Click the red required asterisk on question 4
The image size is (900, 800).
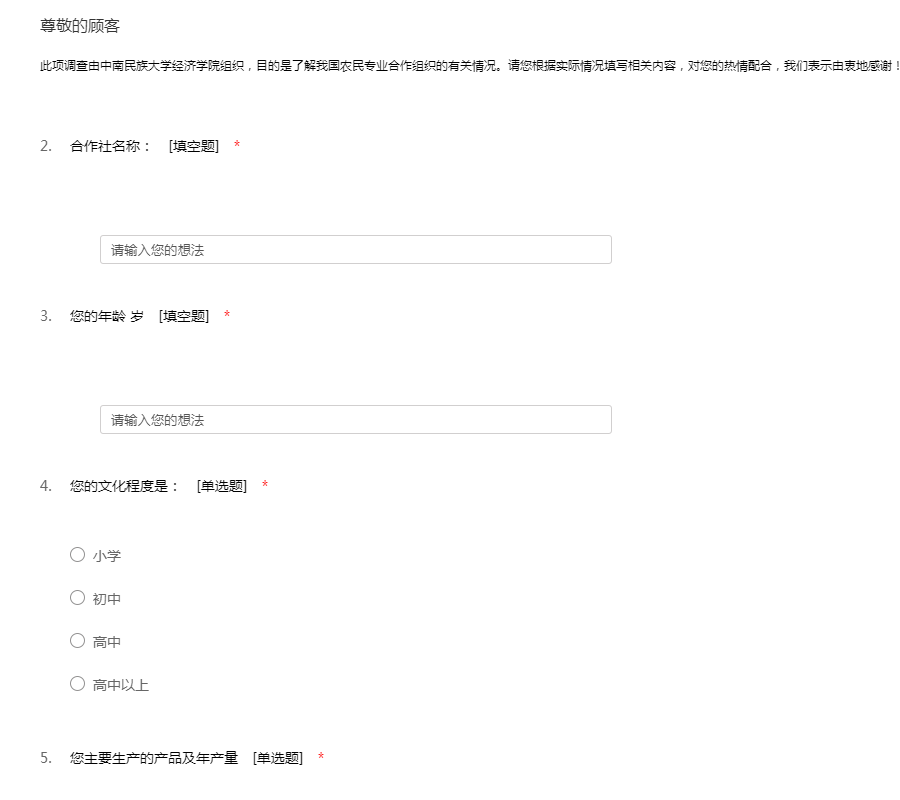(265, 486)
